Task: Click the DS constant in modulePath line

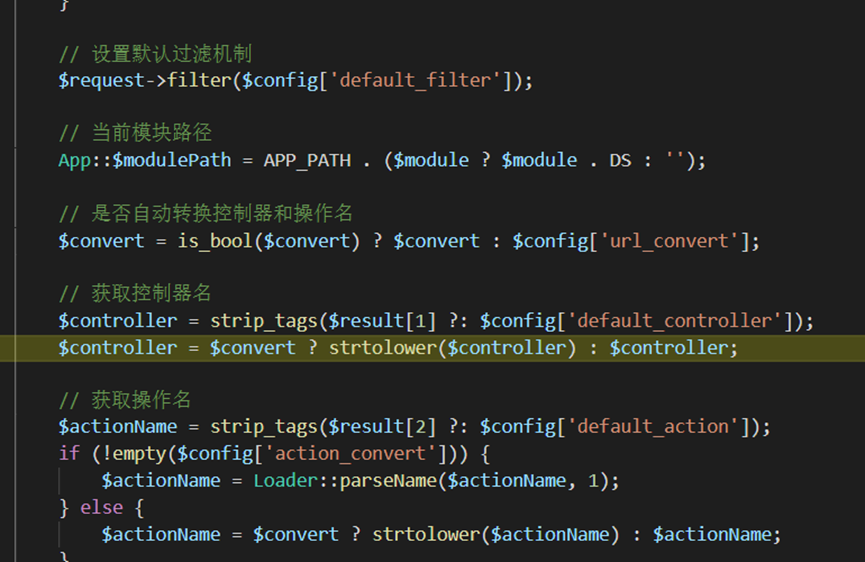Action: pyautogui.click(x=620, y=160)
